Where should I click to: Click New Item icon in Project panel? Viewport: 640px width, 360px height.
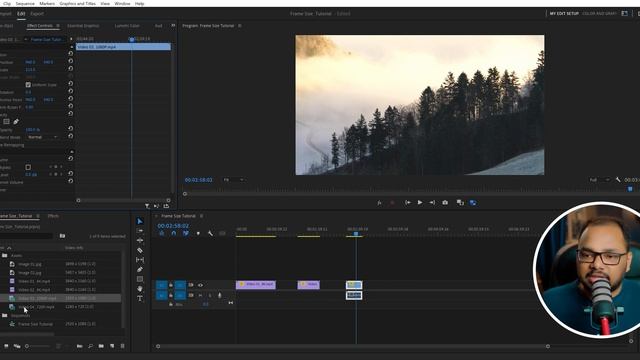[x=112, y=346]
